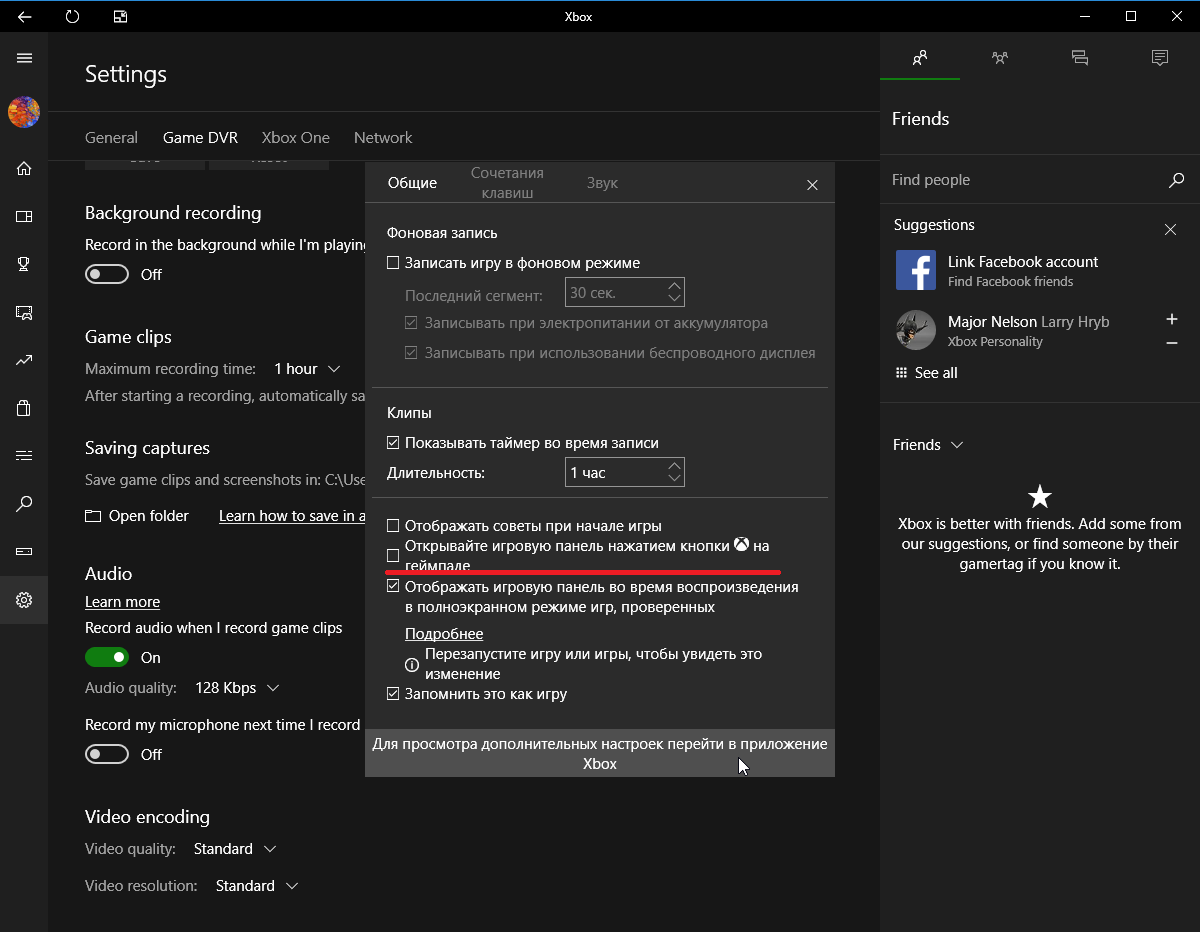
Task: Uncheck Отображать игровую панель во время воспроизведения
Action: pos(393,586)
